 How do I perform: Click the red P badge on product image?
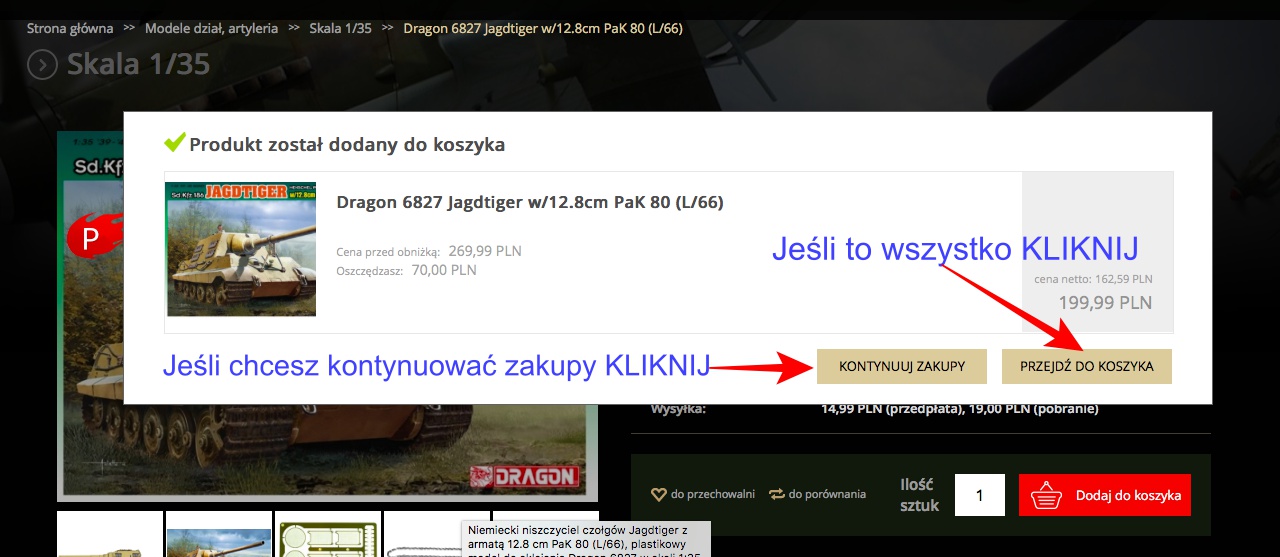[90, 239]
